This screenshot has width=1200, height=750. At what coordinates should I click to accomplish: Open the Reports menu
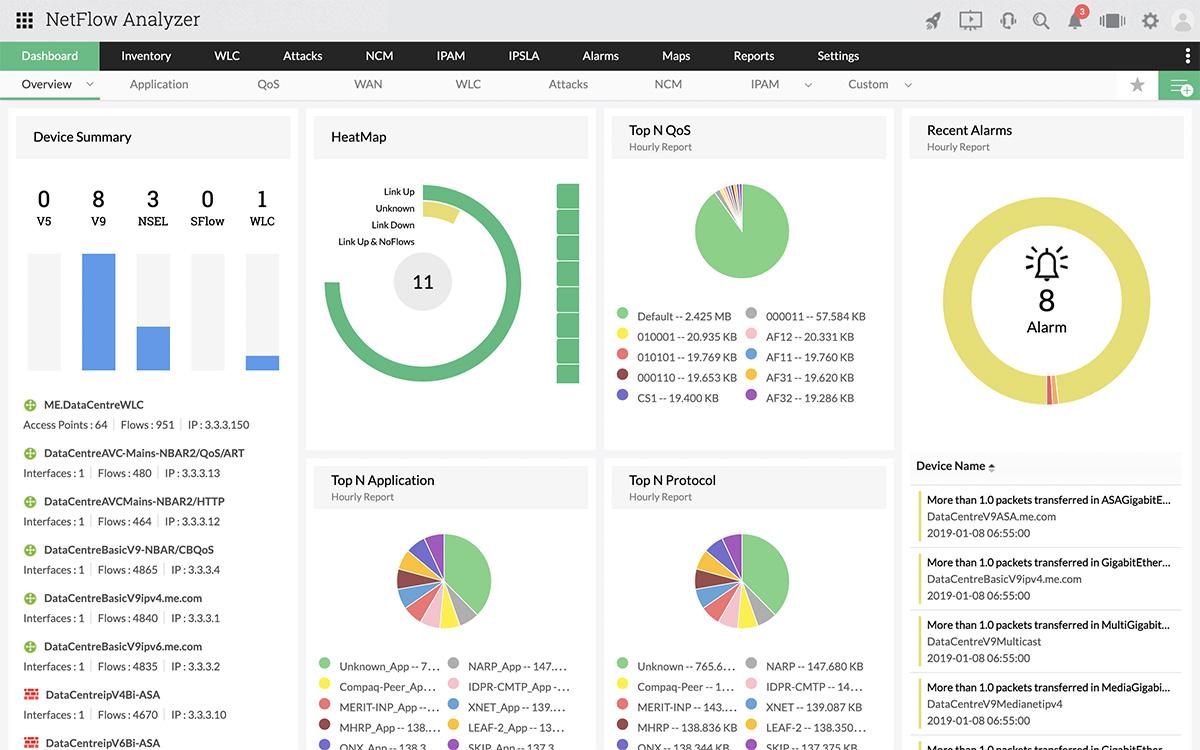pos(754,55)
